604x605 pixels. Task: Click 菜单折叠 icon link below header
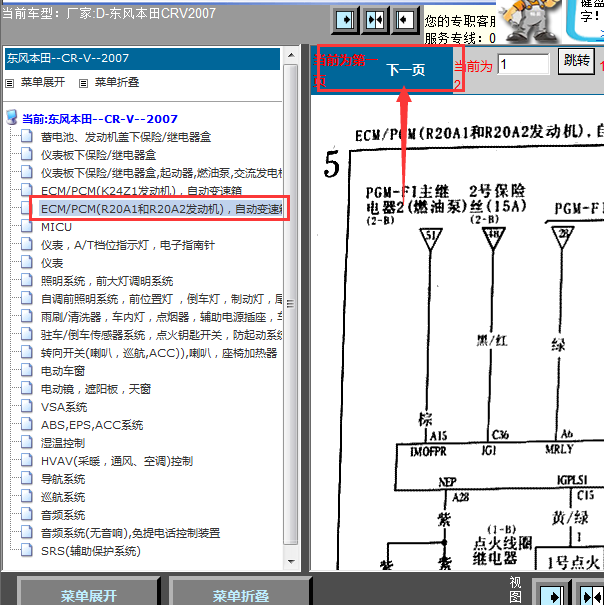pyautogui.click(x=109, y=82)
